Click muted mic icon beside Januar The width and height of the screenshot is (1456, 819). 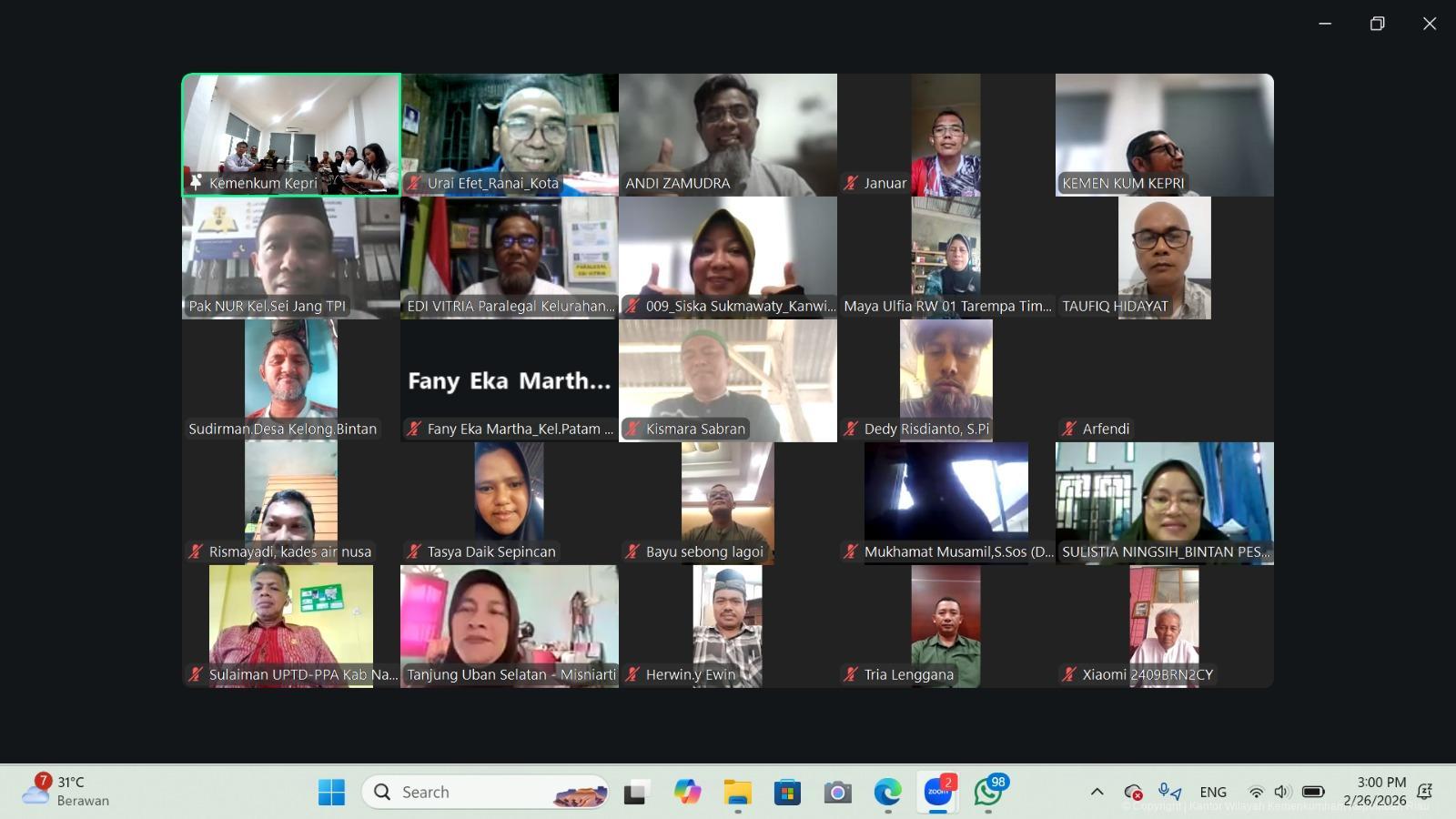click(851, 183)
